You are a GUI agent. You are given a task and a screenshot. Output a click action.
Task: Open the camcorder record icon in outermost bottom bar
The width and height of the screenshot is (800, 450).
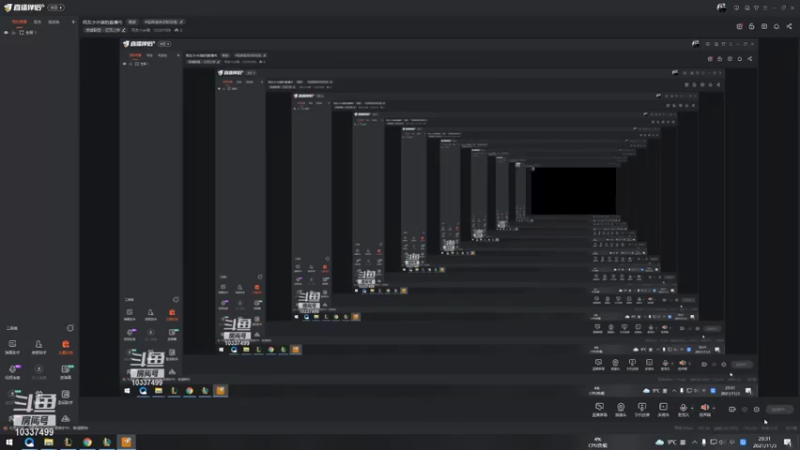click(732, 409)
